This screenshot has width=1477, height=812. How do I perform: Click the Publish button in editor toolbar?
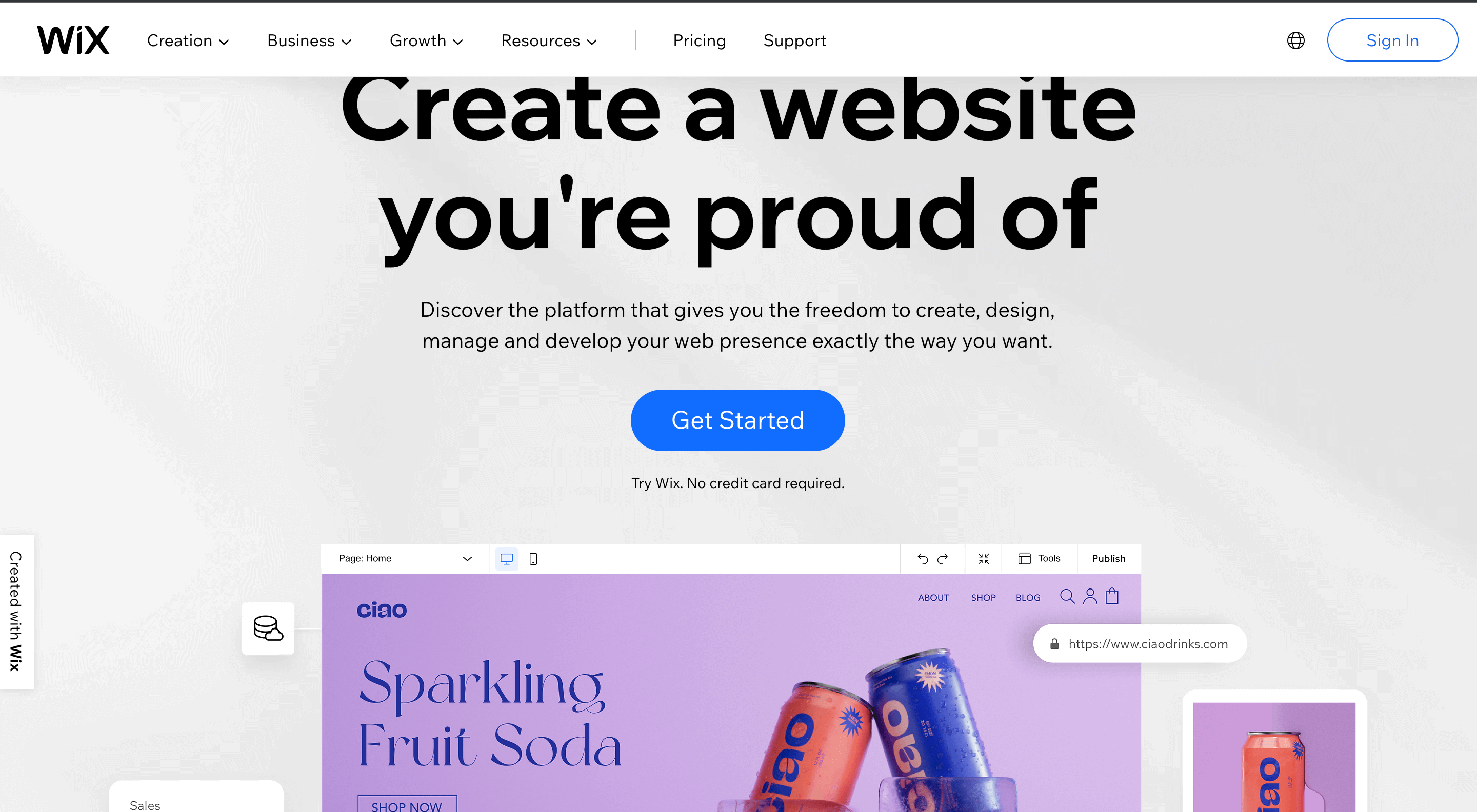click(1108, 558)
